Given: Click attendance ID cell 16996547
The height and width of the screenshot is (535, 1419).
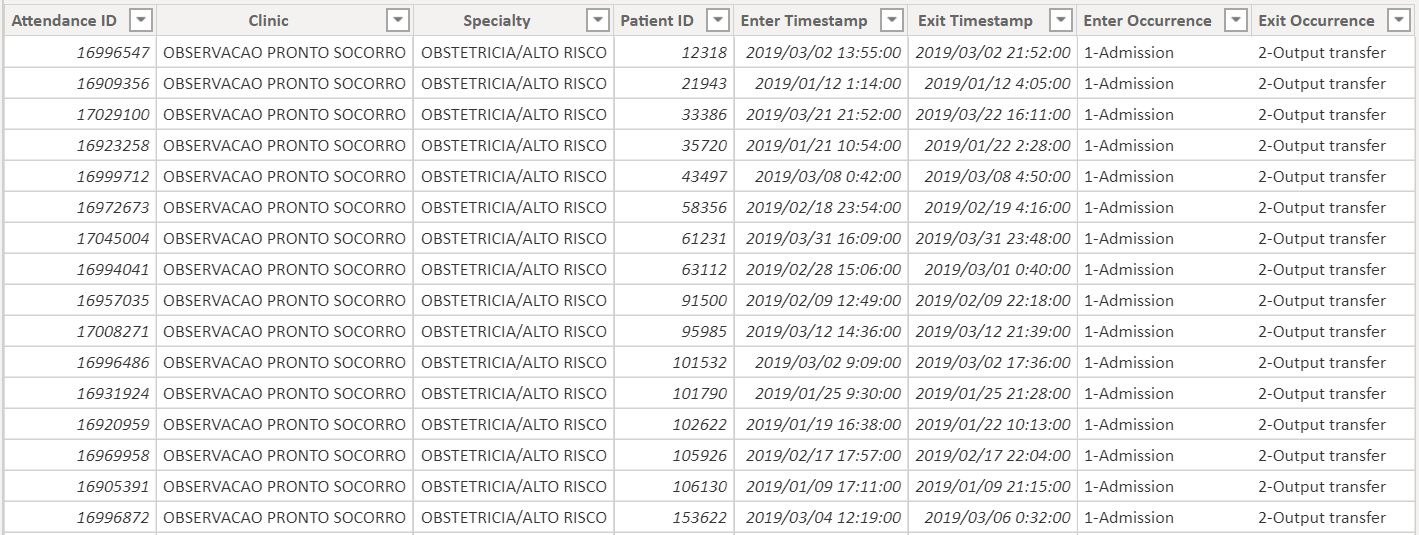Looking at the screenshot, I should click(x=113, y=52).
